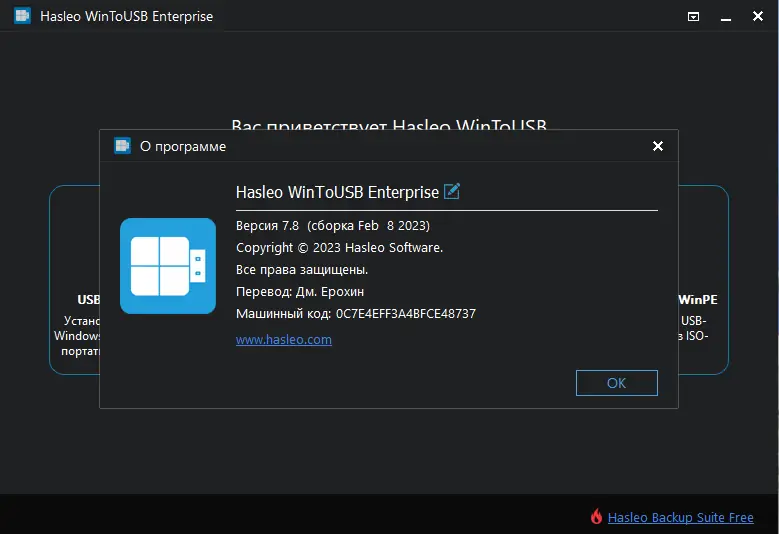
Task: Click the edit pencil icon beside product name
Action: (452, 191)
